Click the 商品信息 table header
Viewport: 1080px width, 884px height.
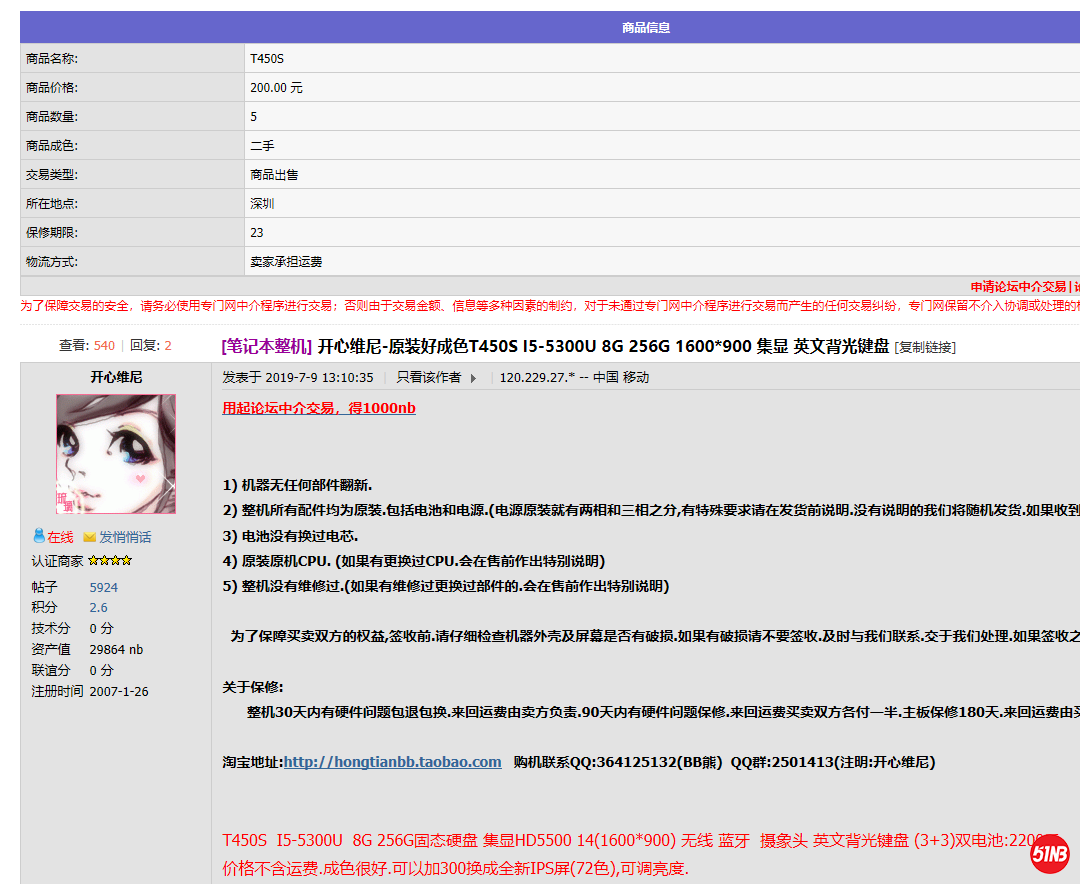tap(646, 28)
